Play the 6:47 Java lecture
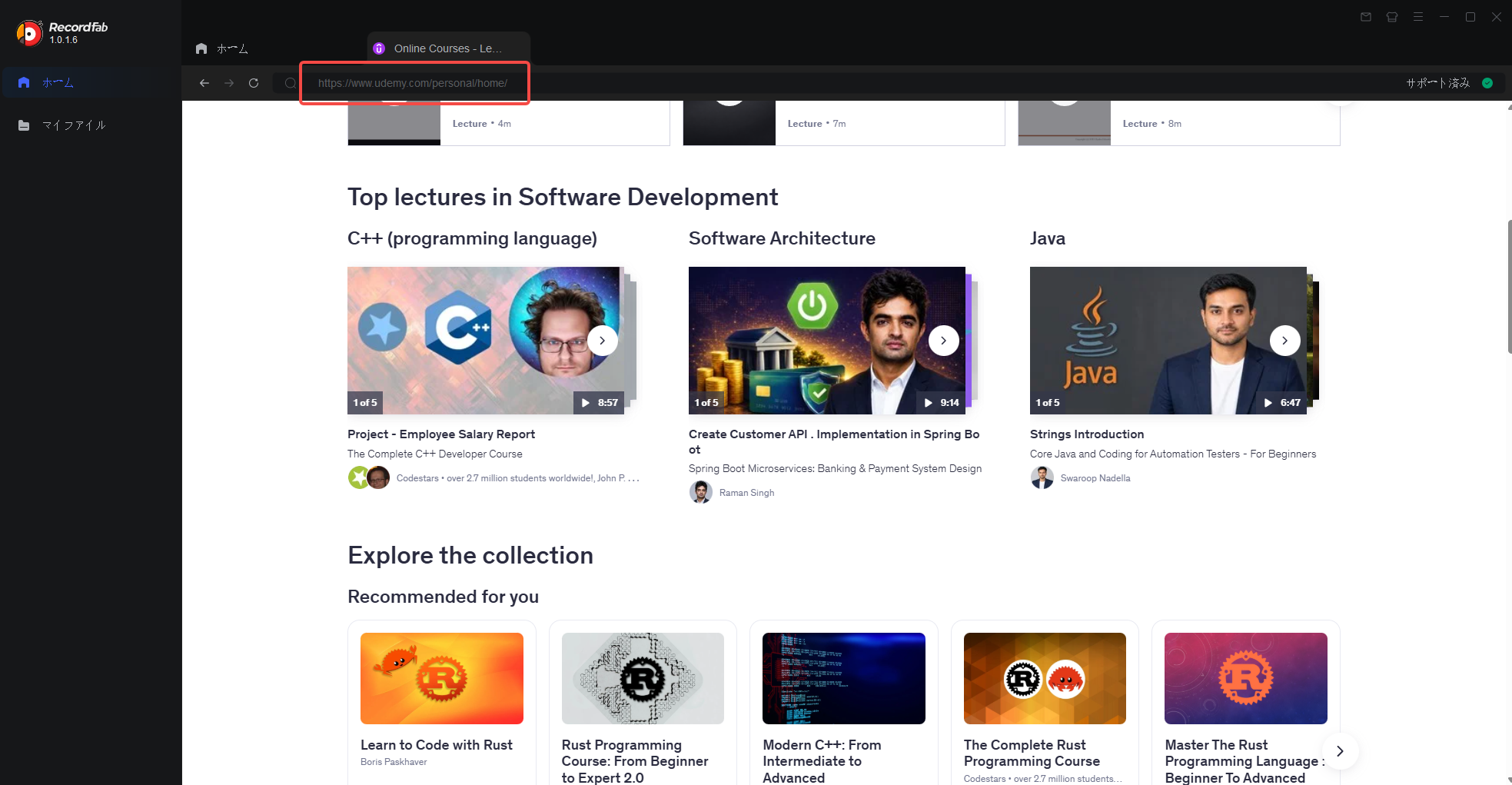Viewport: 1512px width, 785px height. (x=1281, y=403)
